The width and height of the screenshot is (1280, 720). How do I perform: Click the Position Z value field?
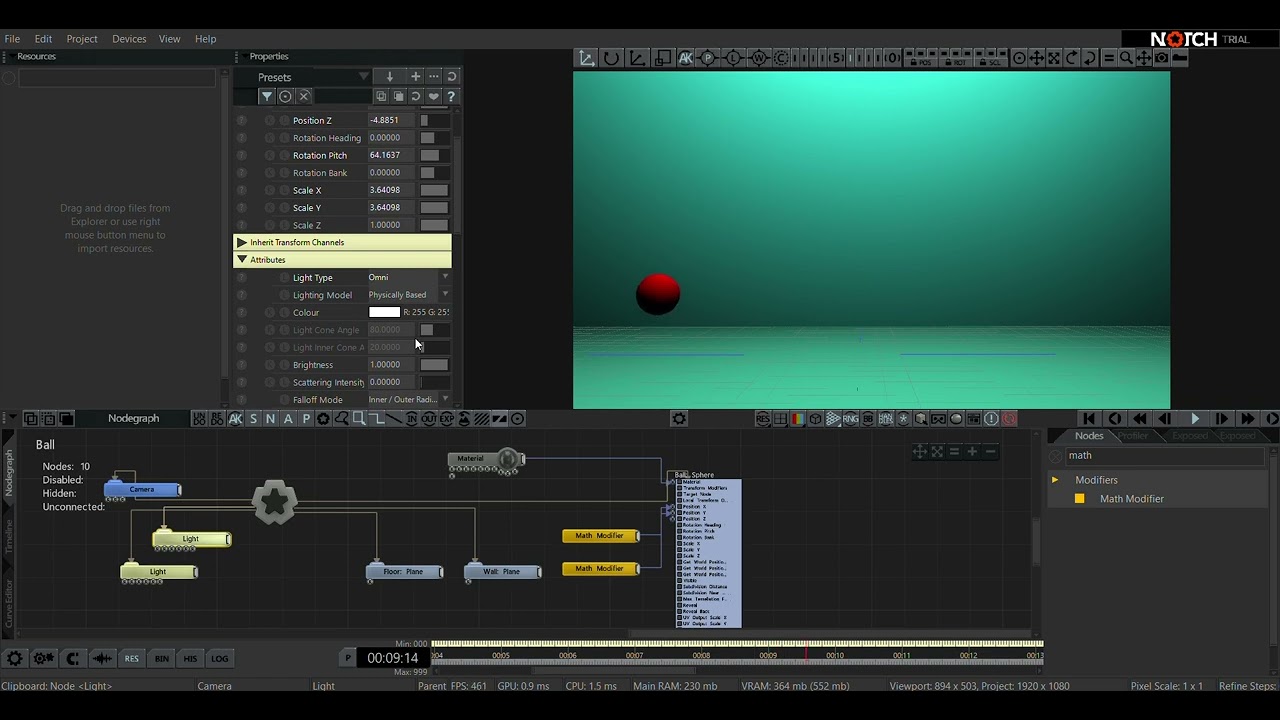tap(391, 120)
